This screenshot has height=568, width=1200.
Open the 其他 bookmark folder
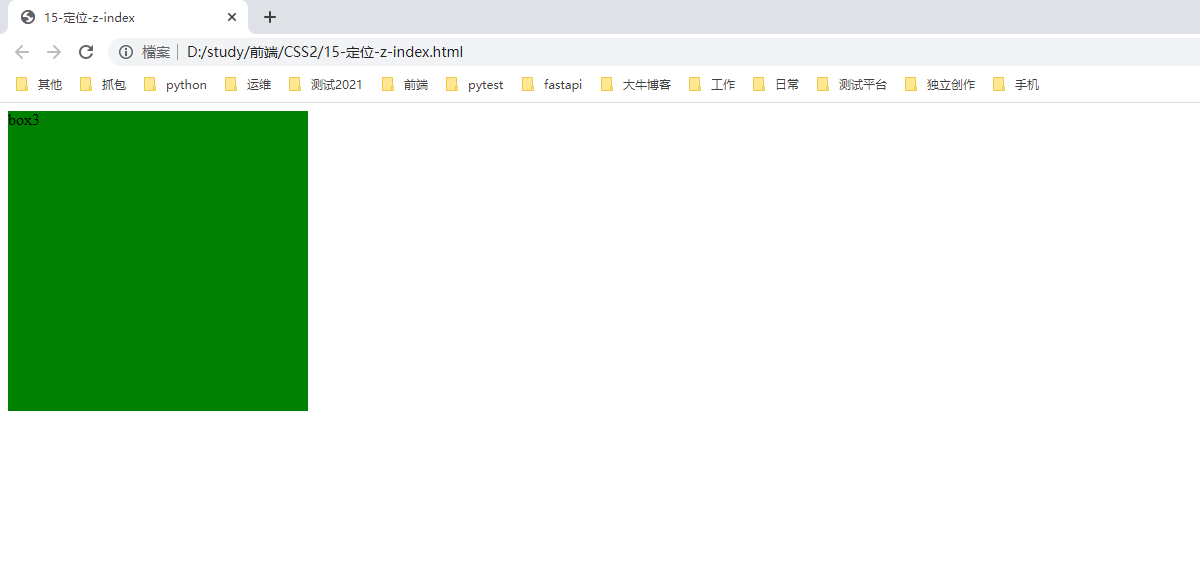(x=39, y=85)
